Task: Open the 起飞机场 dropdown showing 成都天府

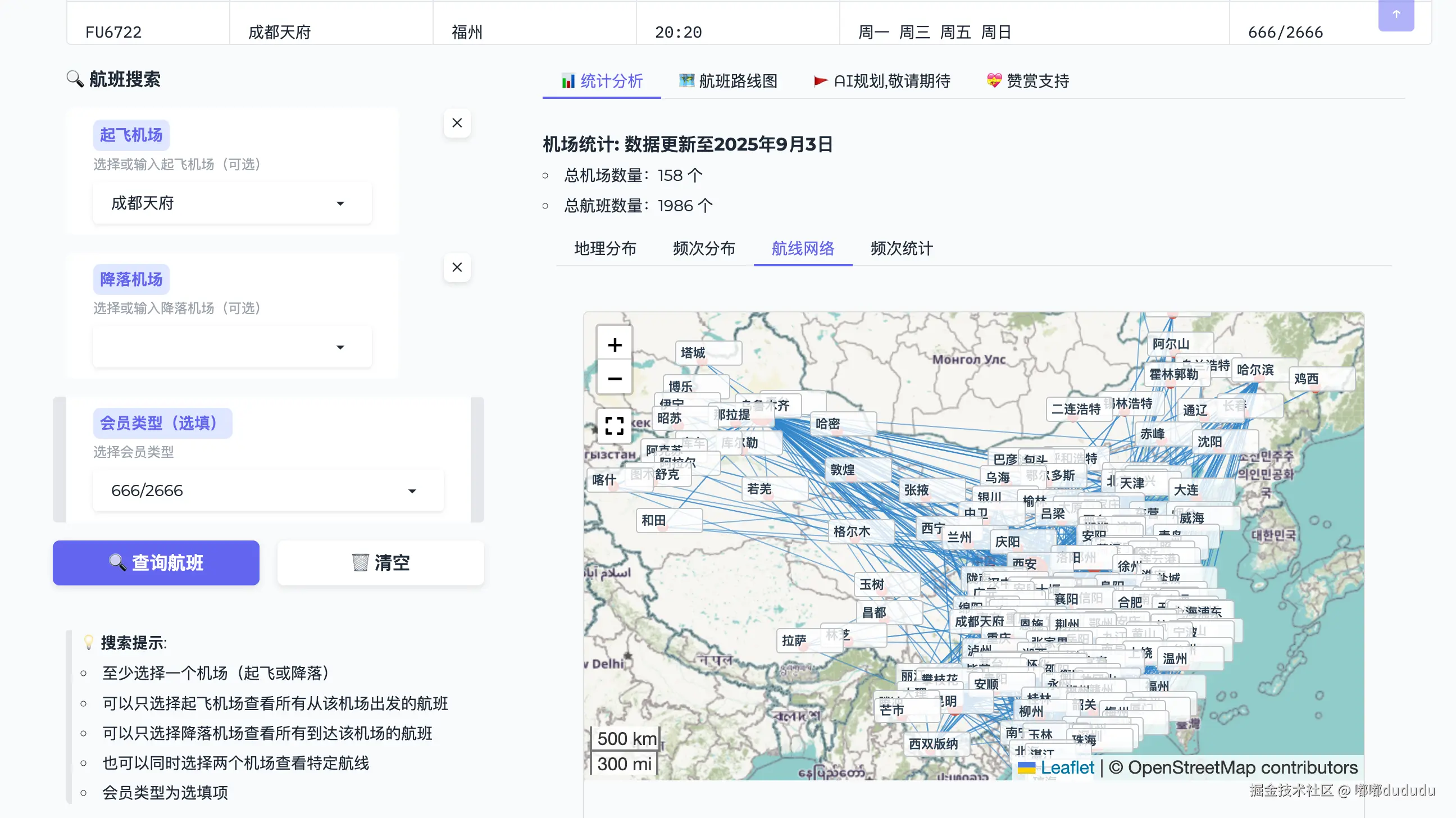Action: 232,203
